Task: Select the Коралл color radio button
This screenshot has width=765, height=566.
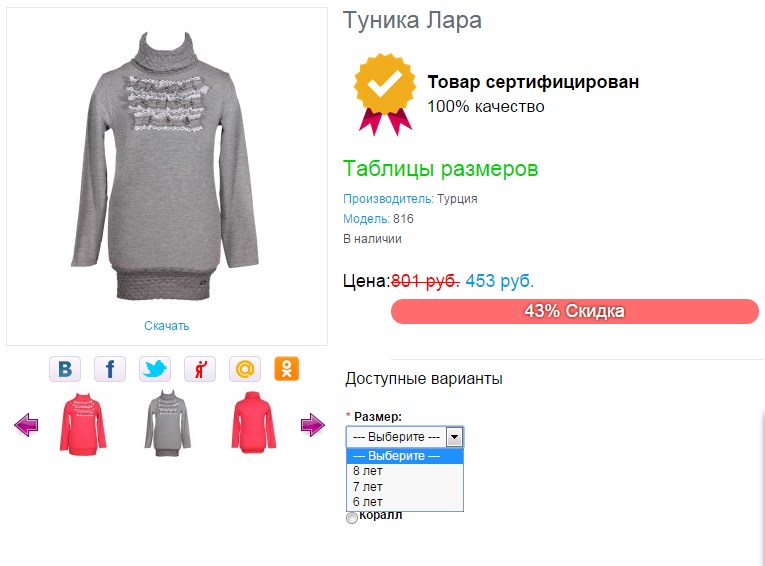Action: click(351, 517)
